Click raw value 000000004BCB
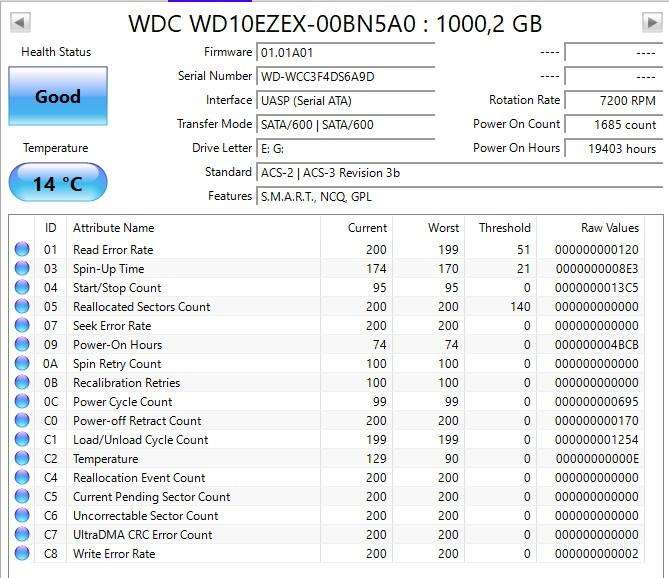This screenshot has height=578, width=669. pyautogui.click(x=596, y=345)
